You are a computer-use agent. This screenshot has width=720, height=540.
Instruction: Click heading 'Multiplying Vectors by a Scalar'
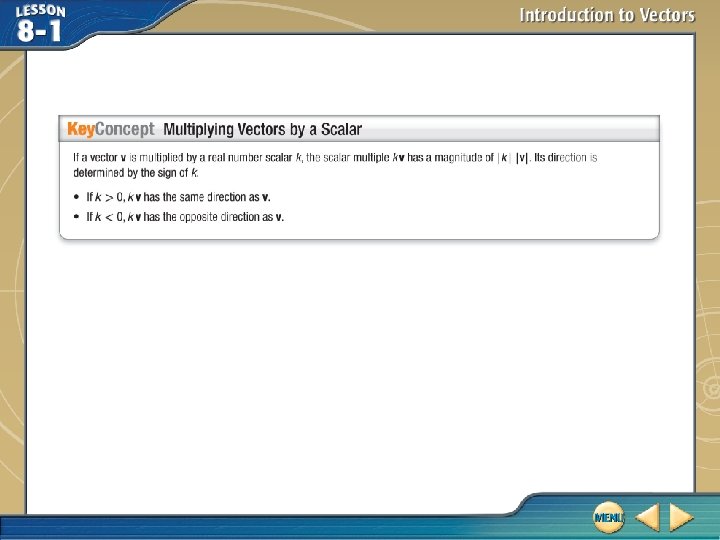click(x=262, y=129)
